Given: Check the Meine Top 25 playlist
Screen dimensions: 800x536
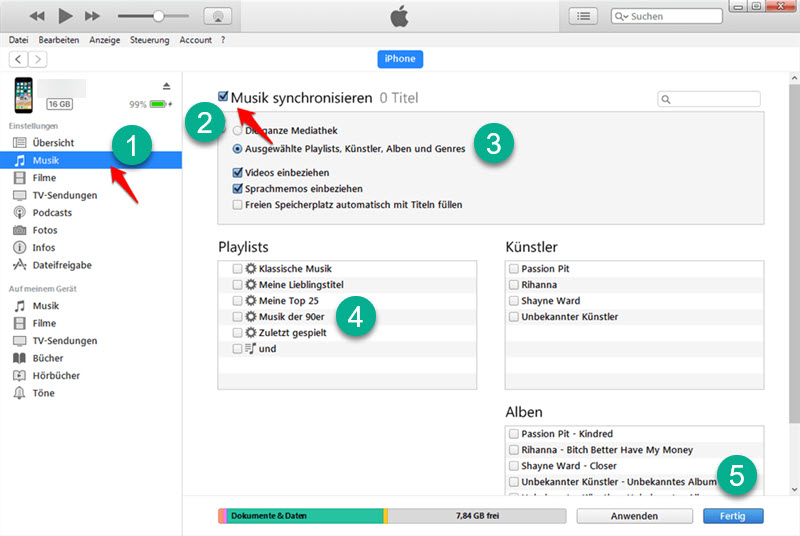Looking at the screenshot, I should click(237, 300).
